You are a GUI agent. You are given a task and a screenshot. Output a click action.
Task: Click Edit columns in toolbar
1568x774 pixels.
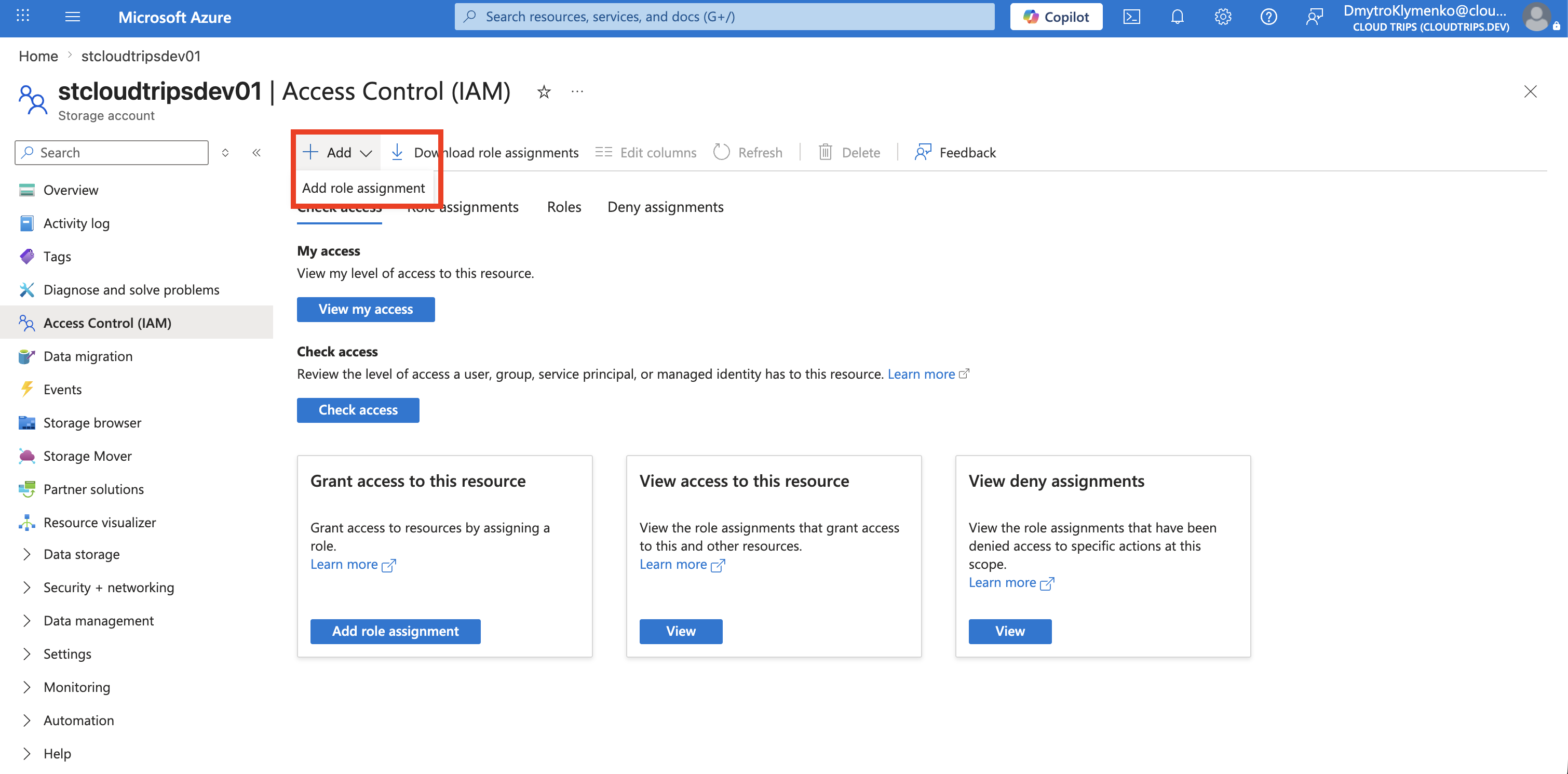coord(646,152)
